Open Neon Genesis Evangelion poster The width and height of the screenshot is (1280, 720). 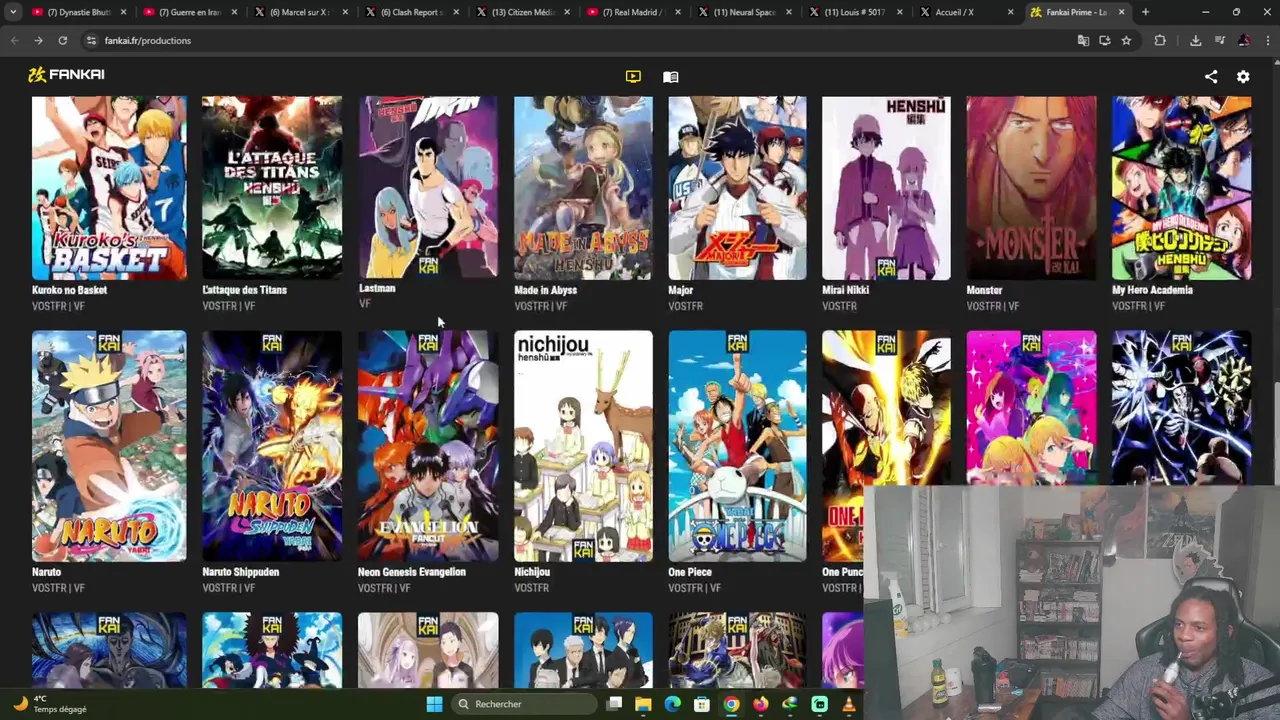(428, 446)
